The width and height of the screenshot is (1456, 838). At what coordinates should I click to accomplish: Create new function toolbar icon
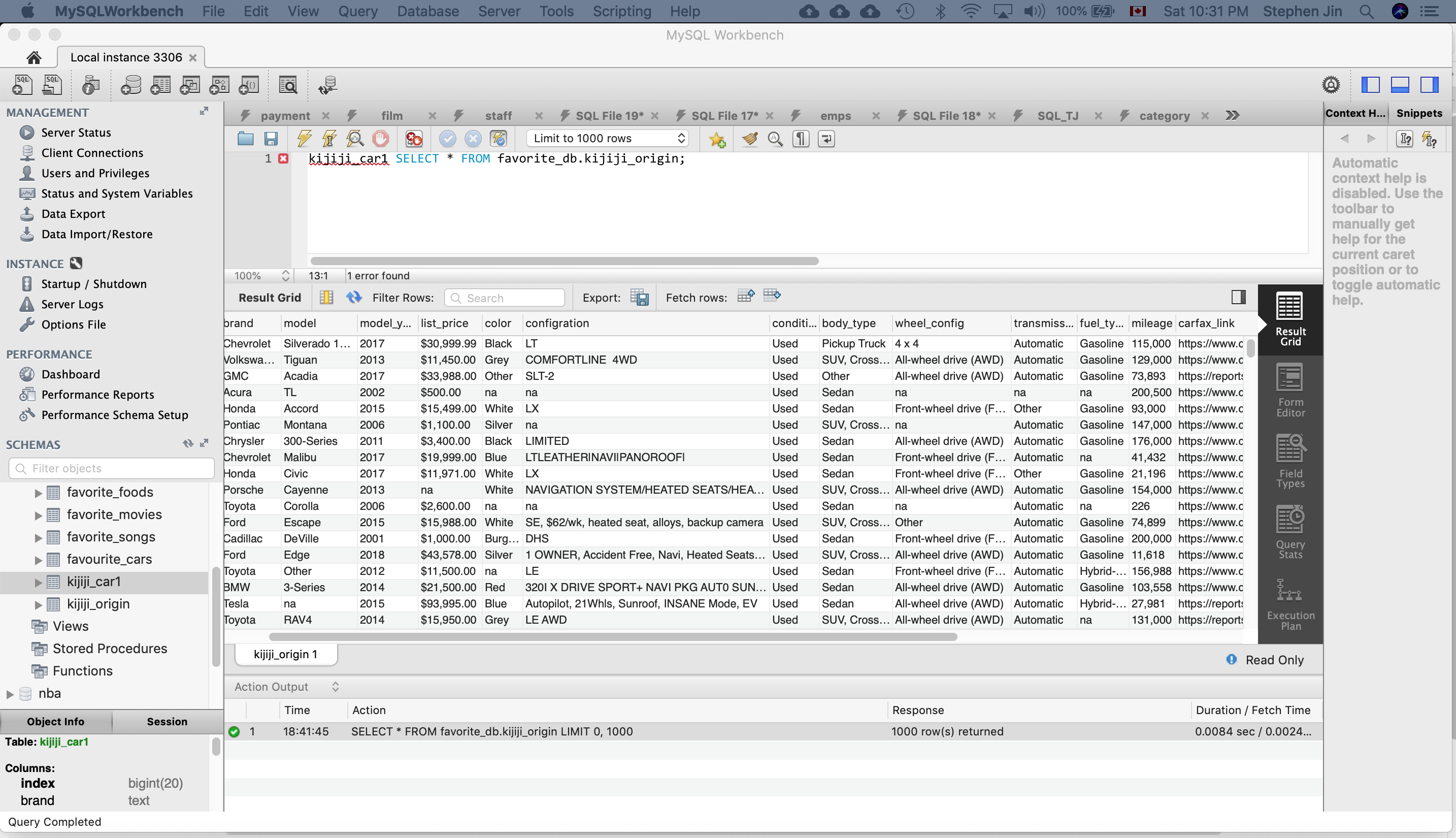click(x=249, y=85)
